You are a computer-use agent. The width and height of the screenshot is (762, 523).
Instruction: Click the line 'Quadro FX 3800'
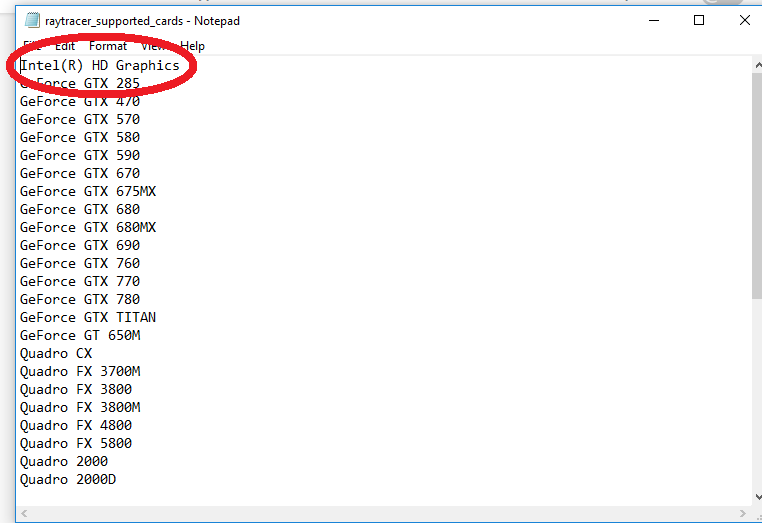pyautogui.click(x=76, y=389)
